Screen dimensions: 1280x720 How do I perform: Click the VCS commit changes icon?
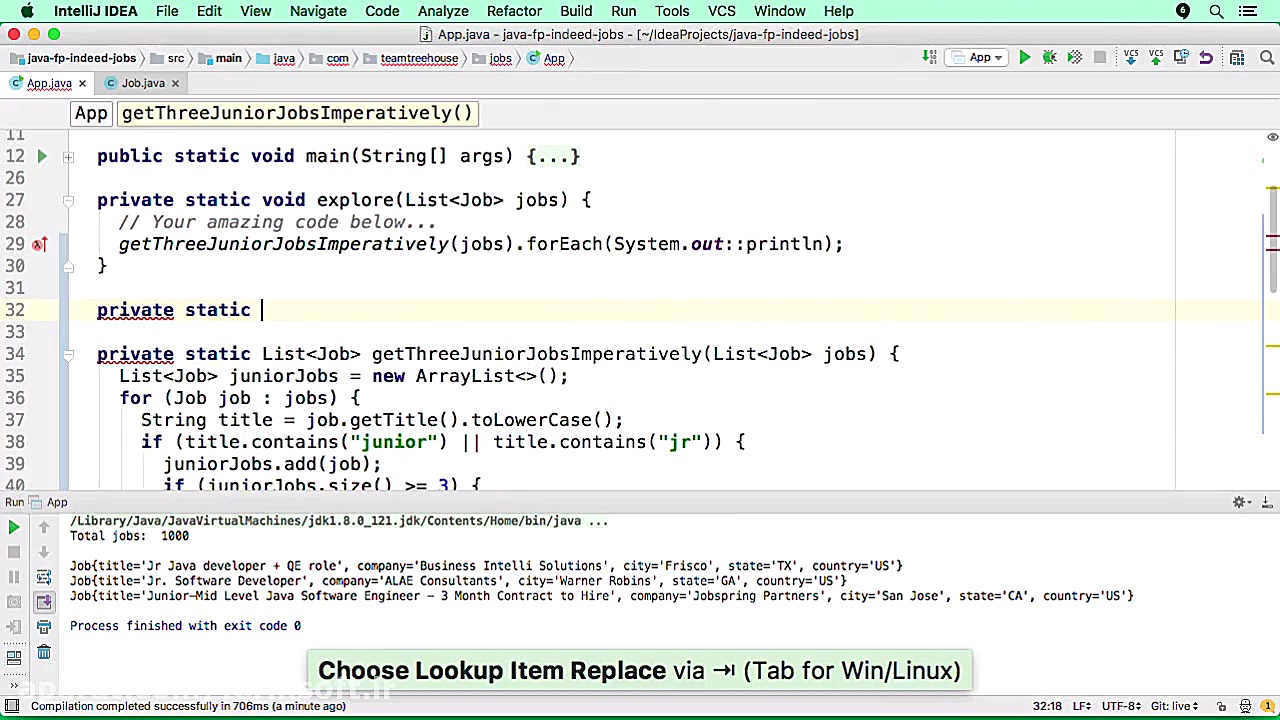pyautogui.click(x=1156, y=58)
